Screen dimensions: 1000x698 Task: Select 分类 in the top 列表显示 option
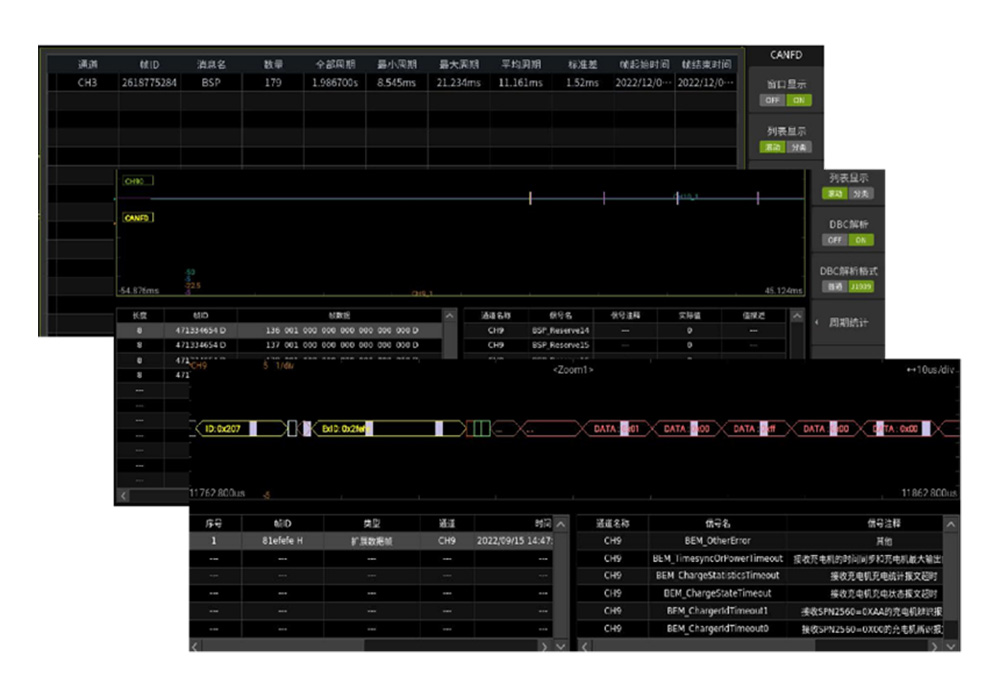click(800, 147)
